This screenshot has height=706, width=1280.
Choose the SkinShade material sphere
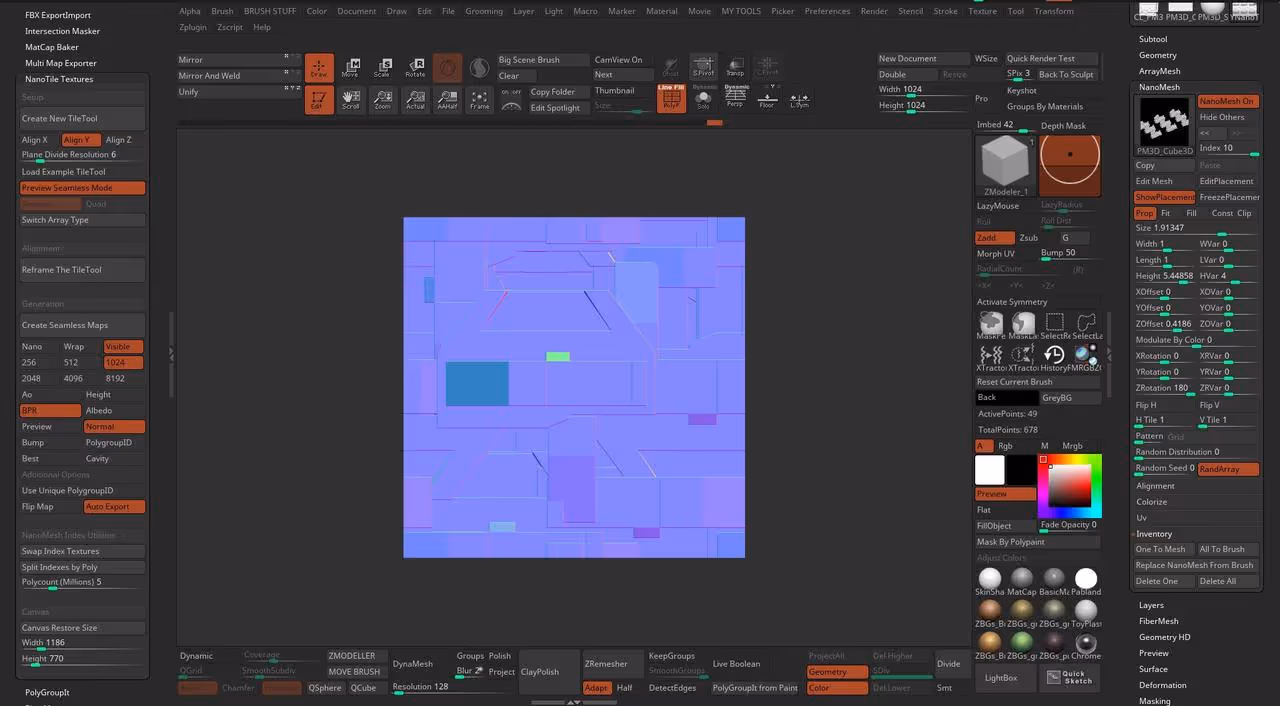(x=990, y=581)
